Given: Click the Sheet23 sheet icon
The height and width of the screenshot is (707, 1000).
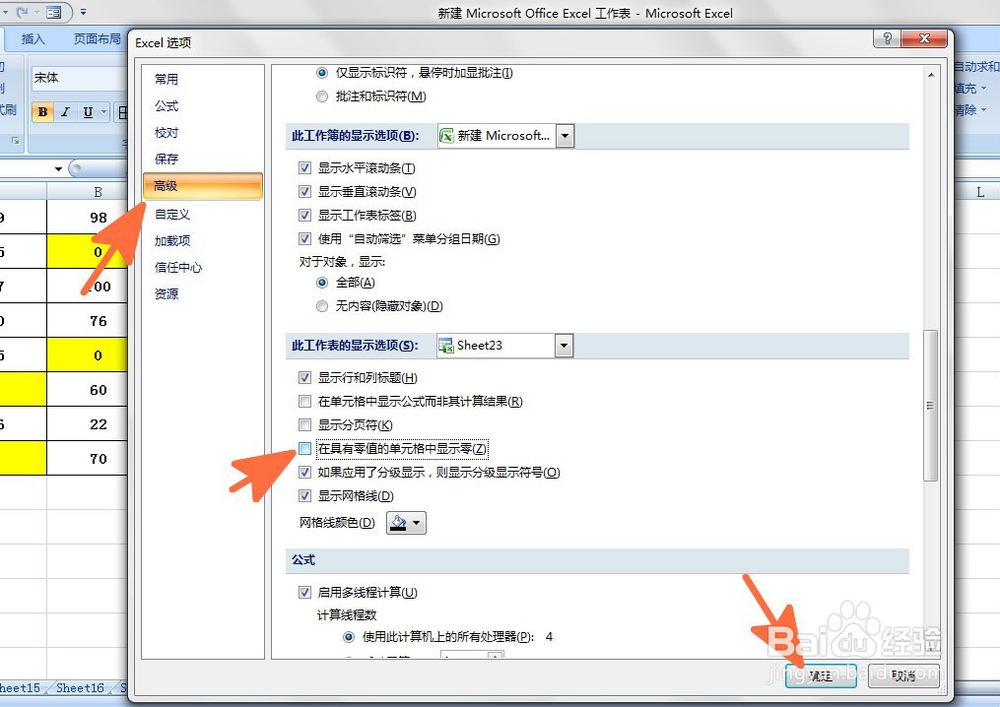Looking at the screenshot, I should [x=446, y=346].
